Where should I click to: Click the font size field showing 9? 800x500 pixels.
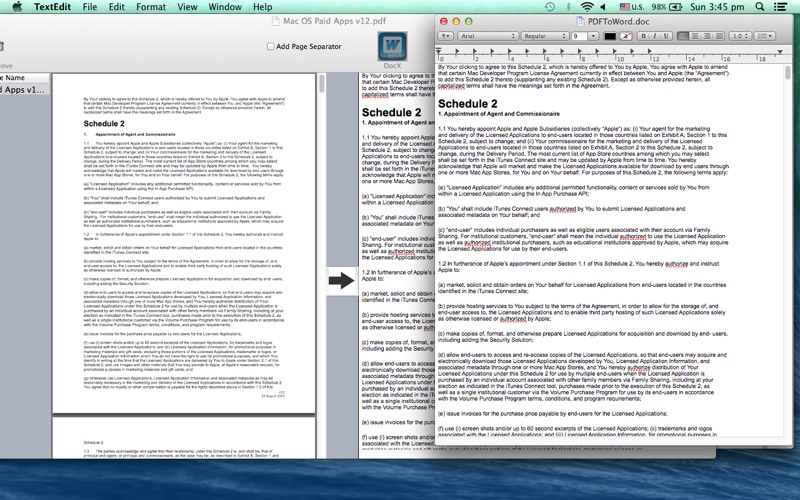(x=579, y=36)
